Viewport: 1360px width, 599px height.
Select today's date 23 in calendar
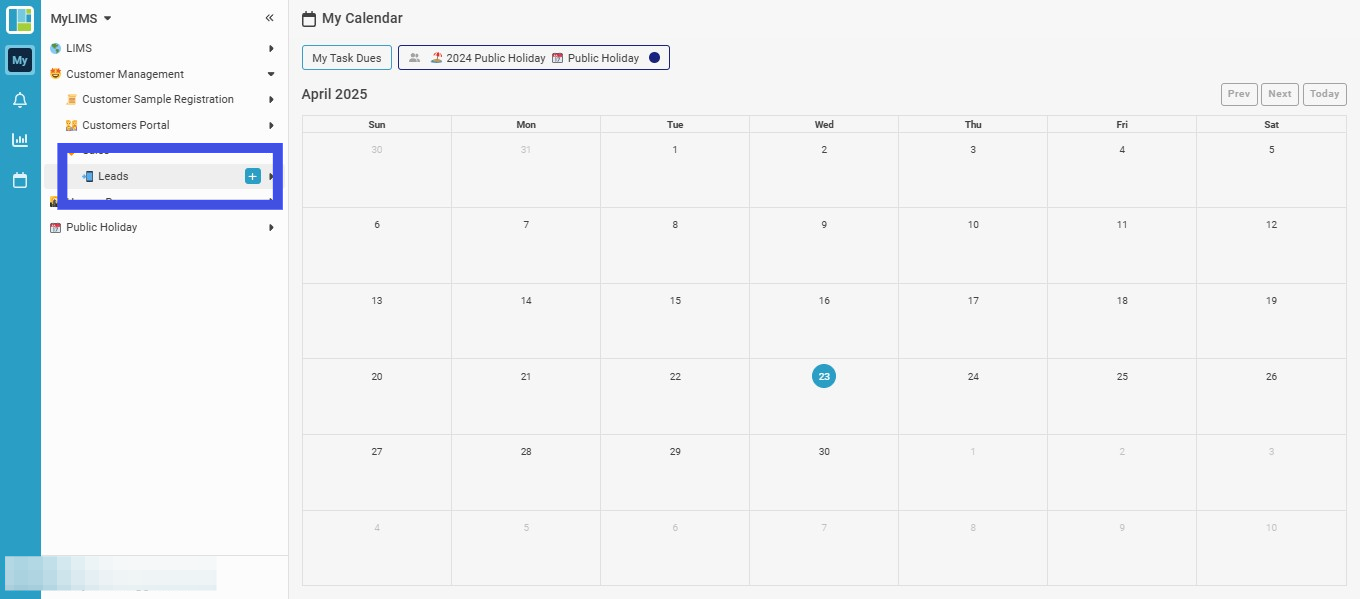(824, 376)
